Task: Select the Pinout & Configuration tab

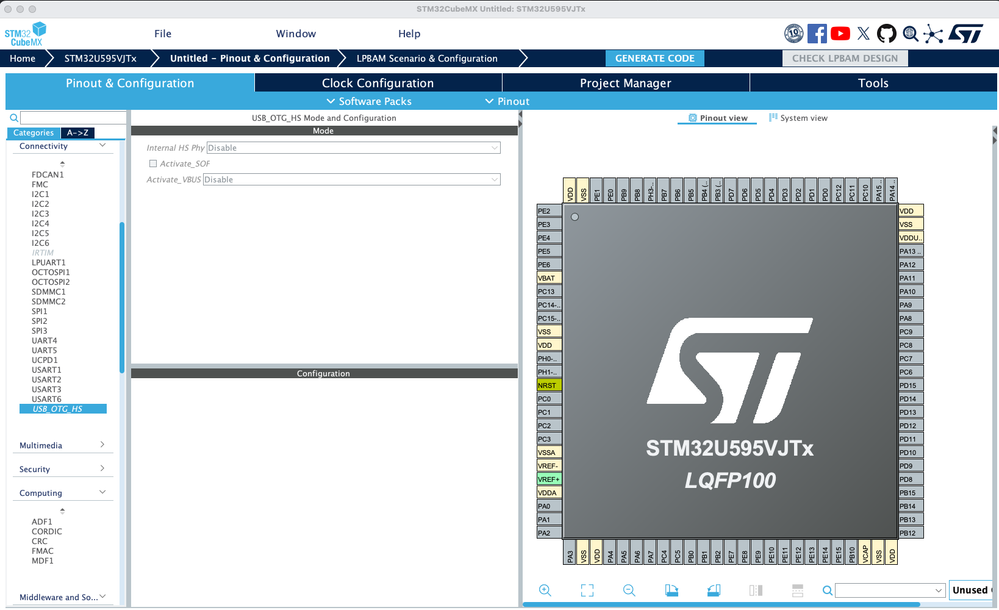Action: 130,83
